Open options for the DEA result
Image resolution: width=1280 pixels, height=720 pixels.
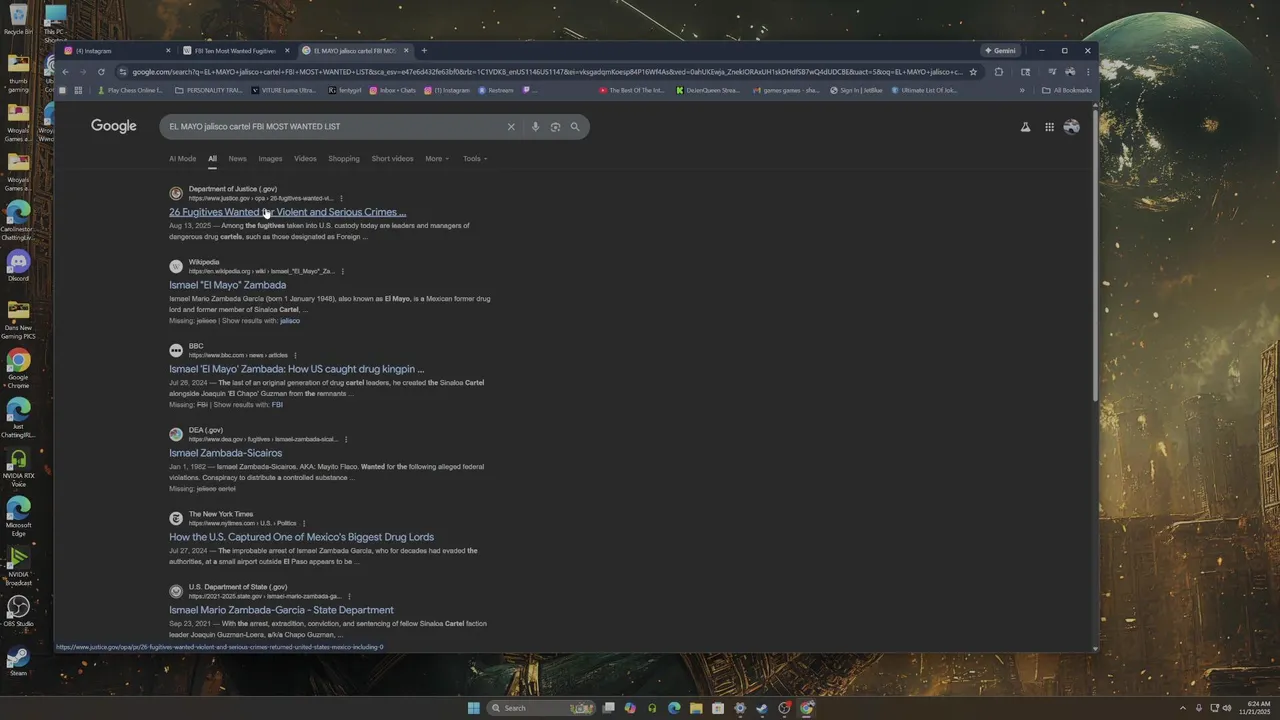pos(346,439)
